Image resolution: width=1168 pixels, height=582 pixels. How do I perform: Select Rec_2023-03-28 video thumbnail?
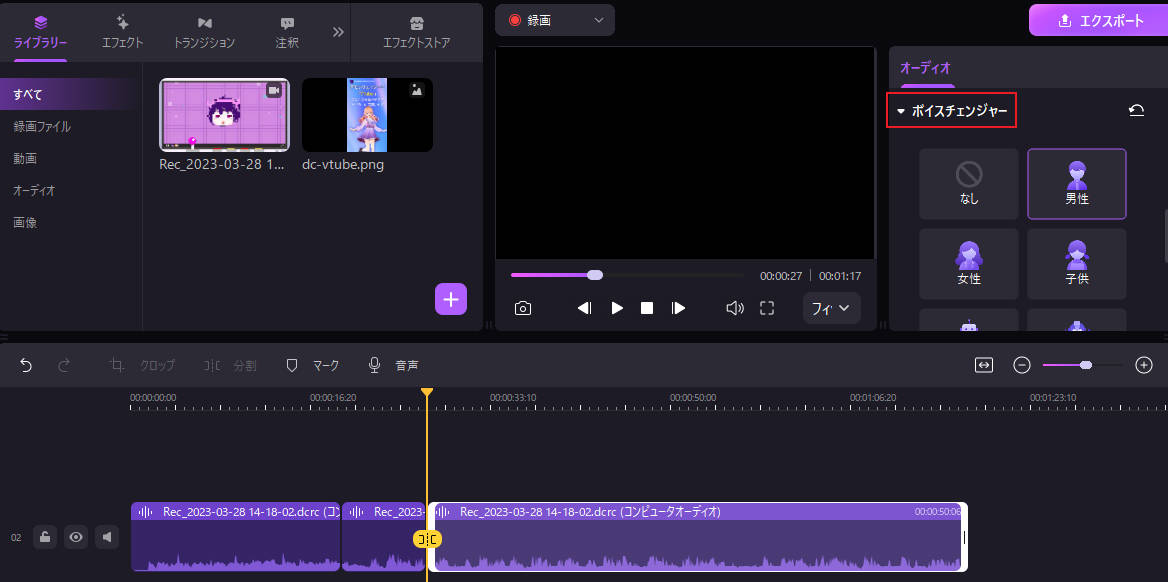224,116
